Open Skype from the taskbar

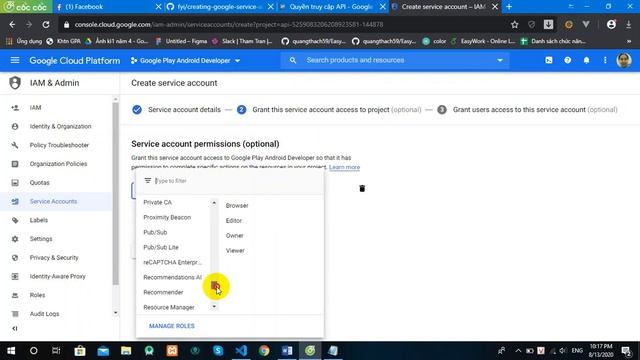[x=218, y=351]
